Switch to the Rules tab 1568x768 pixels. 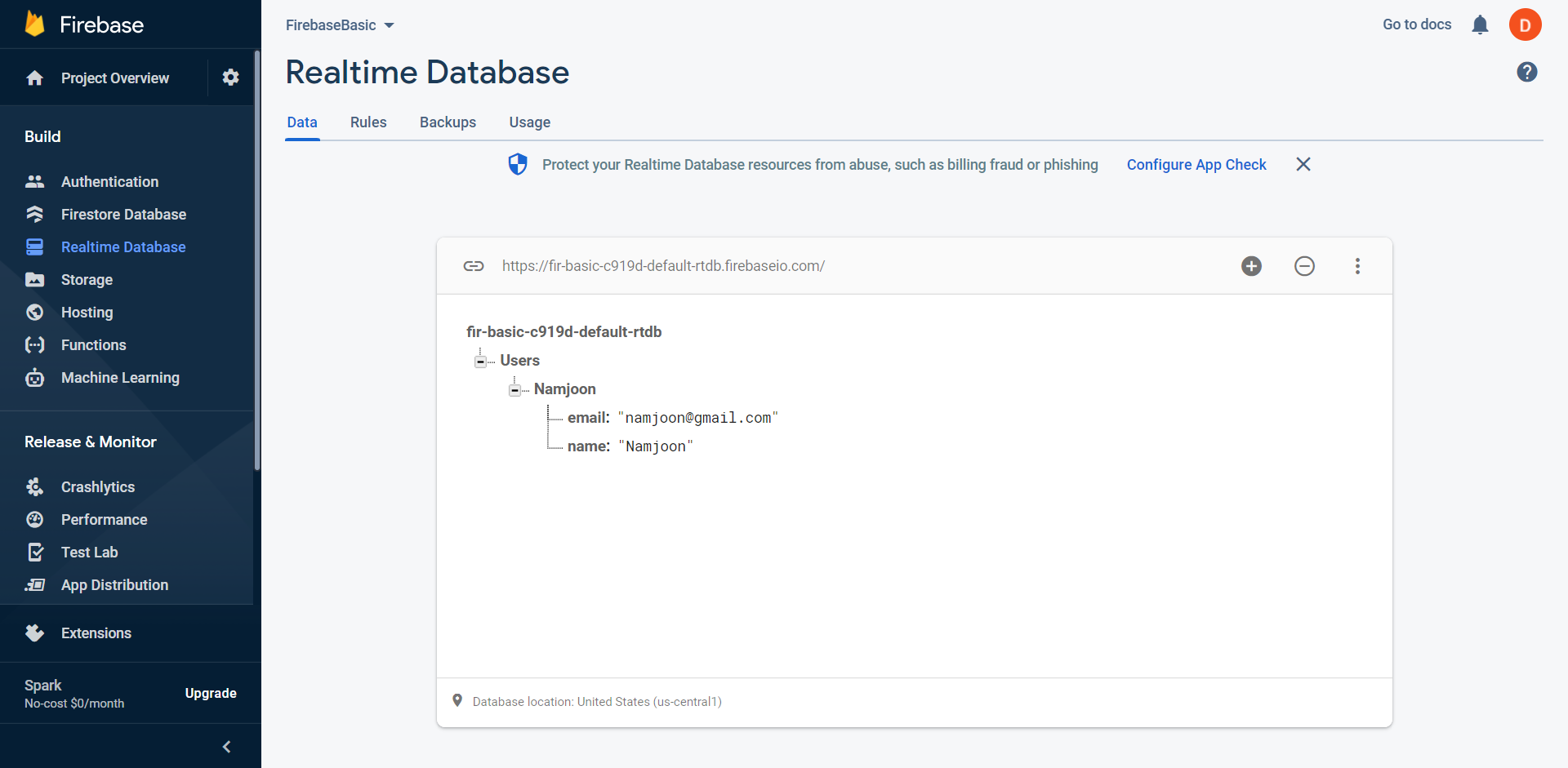(367, 122)
